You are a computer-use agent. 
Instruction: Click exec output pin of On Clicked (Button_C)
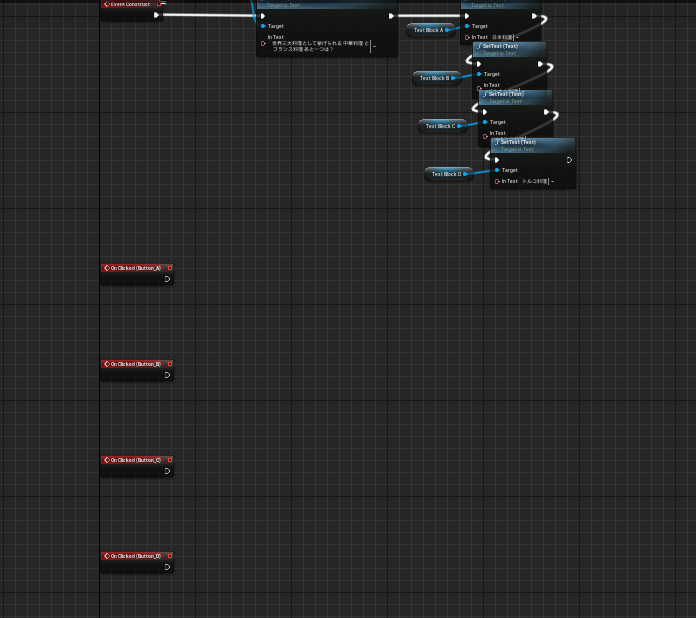[167, 471]
